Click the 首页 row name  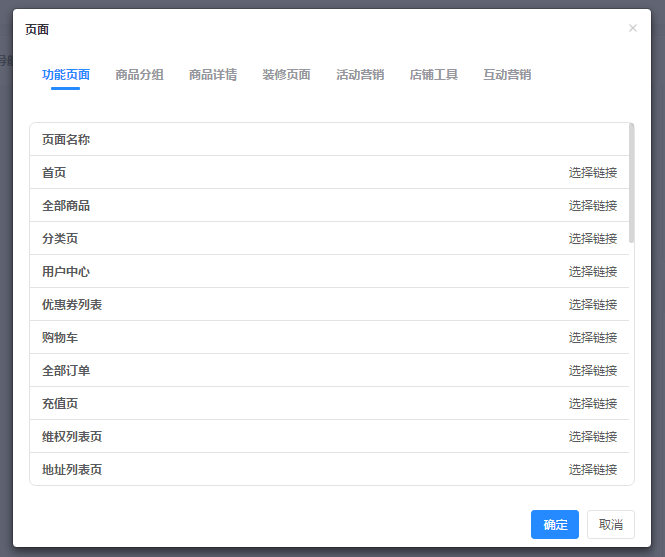[54, 173]
